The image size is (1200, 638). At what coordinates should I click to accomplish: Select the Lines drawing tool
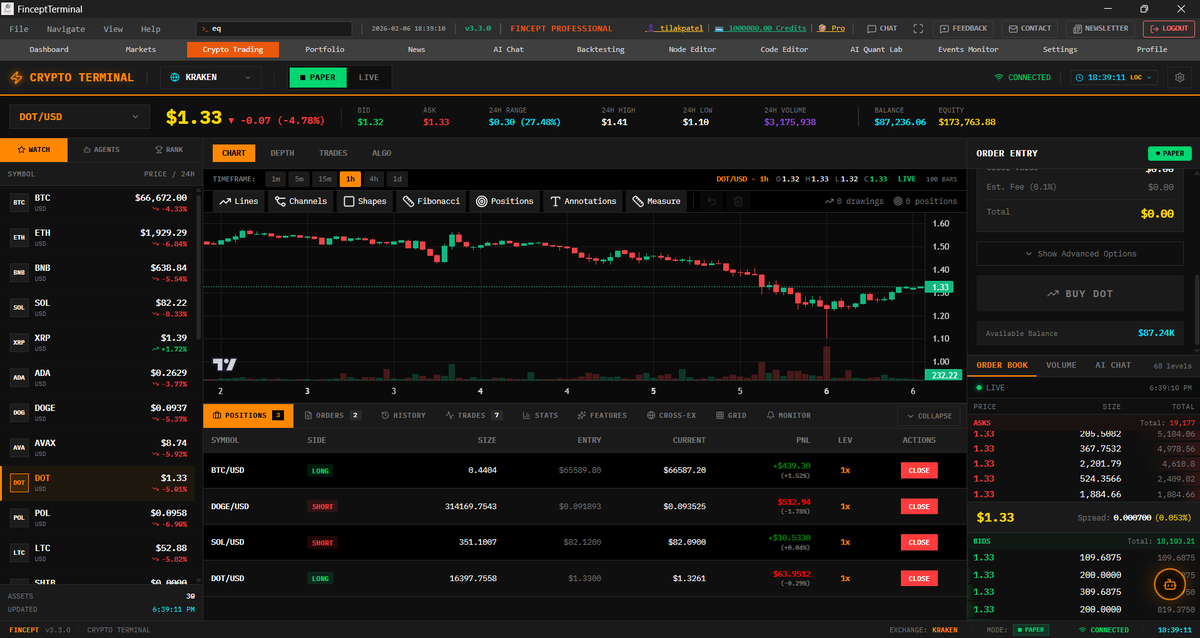tap(238, 201)
